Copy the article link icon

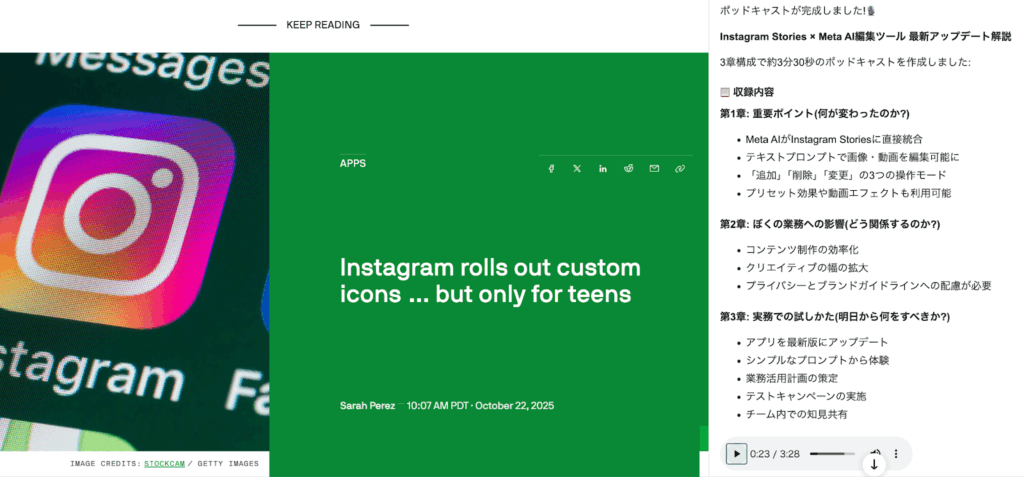tap(680, 168)
